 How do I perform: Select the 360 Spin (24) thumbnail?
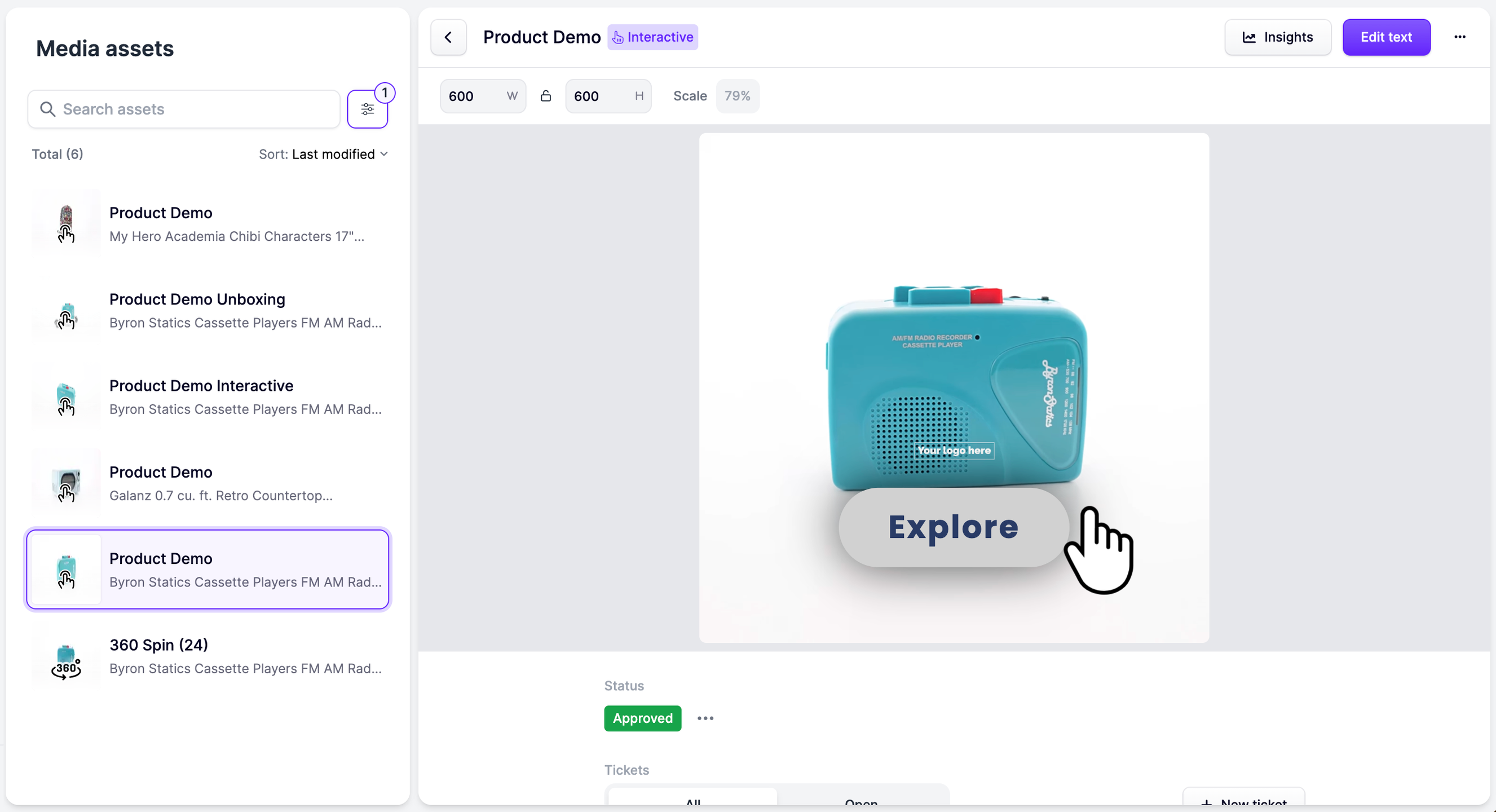pos(66,656)
